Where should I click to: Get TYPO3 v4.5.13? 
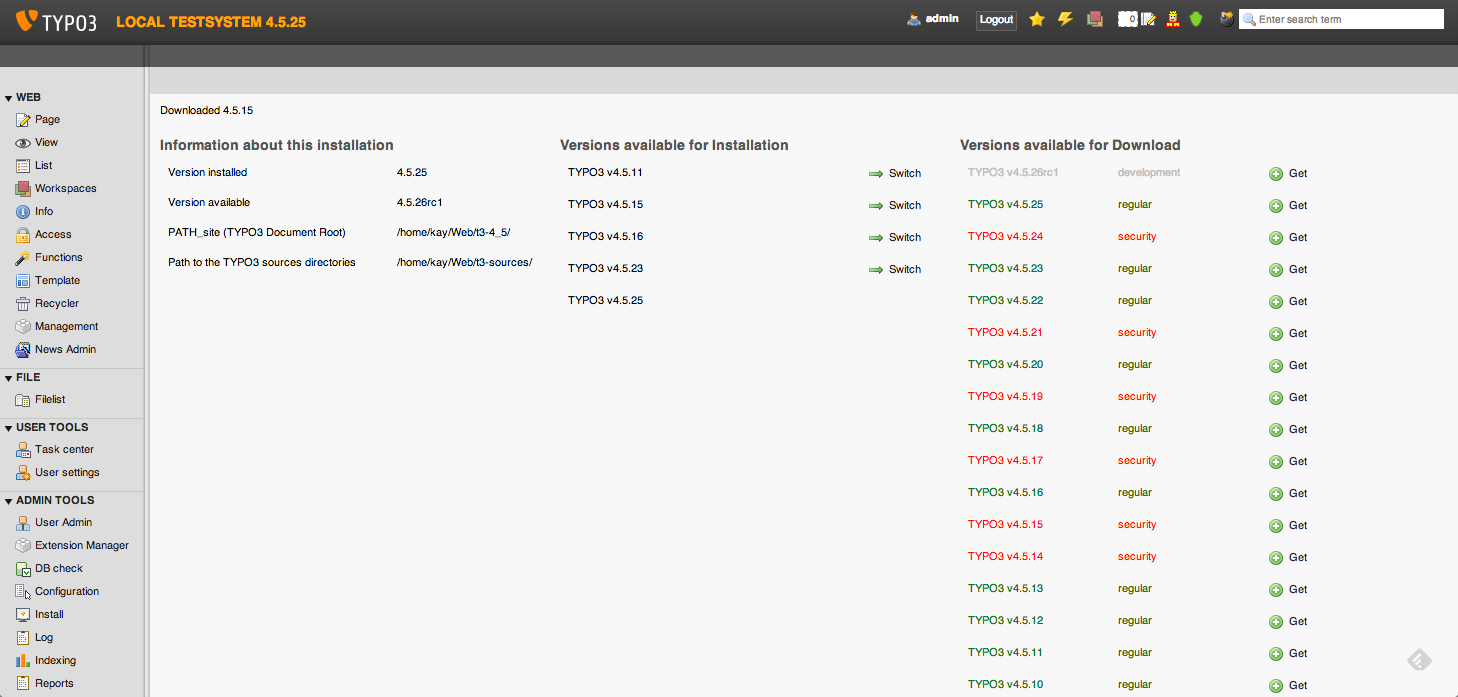[x=1288, y=590]
